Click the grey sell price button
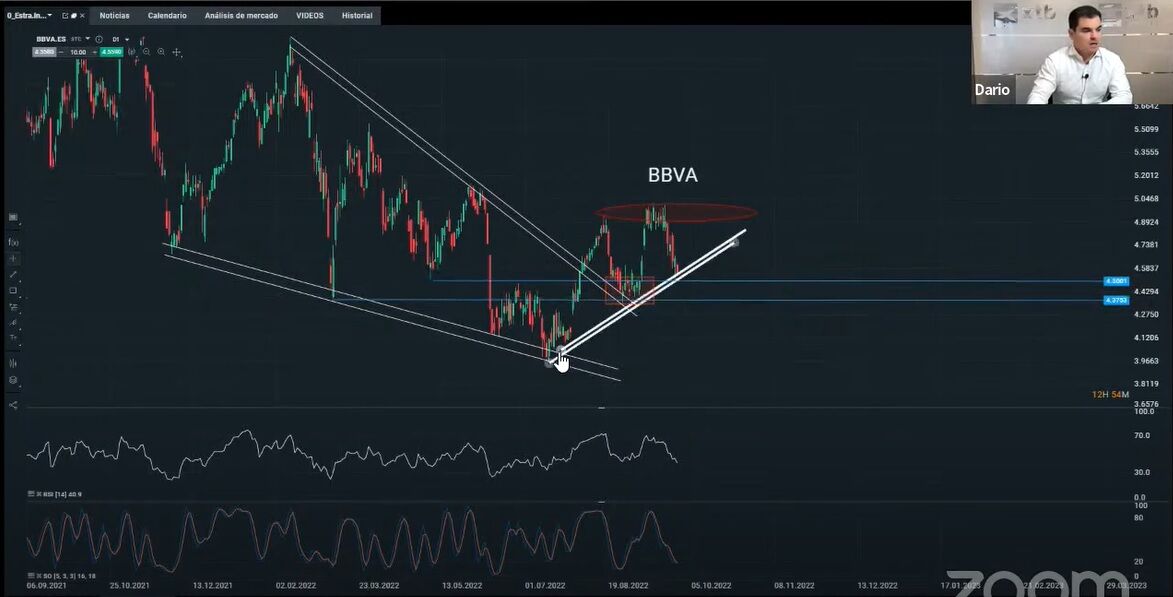This screenshot has width=1173, height=597. (44, 52)
